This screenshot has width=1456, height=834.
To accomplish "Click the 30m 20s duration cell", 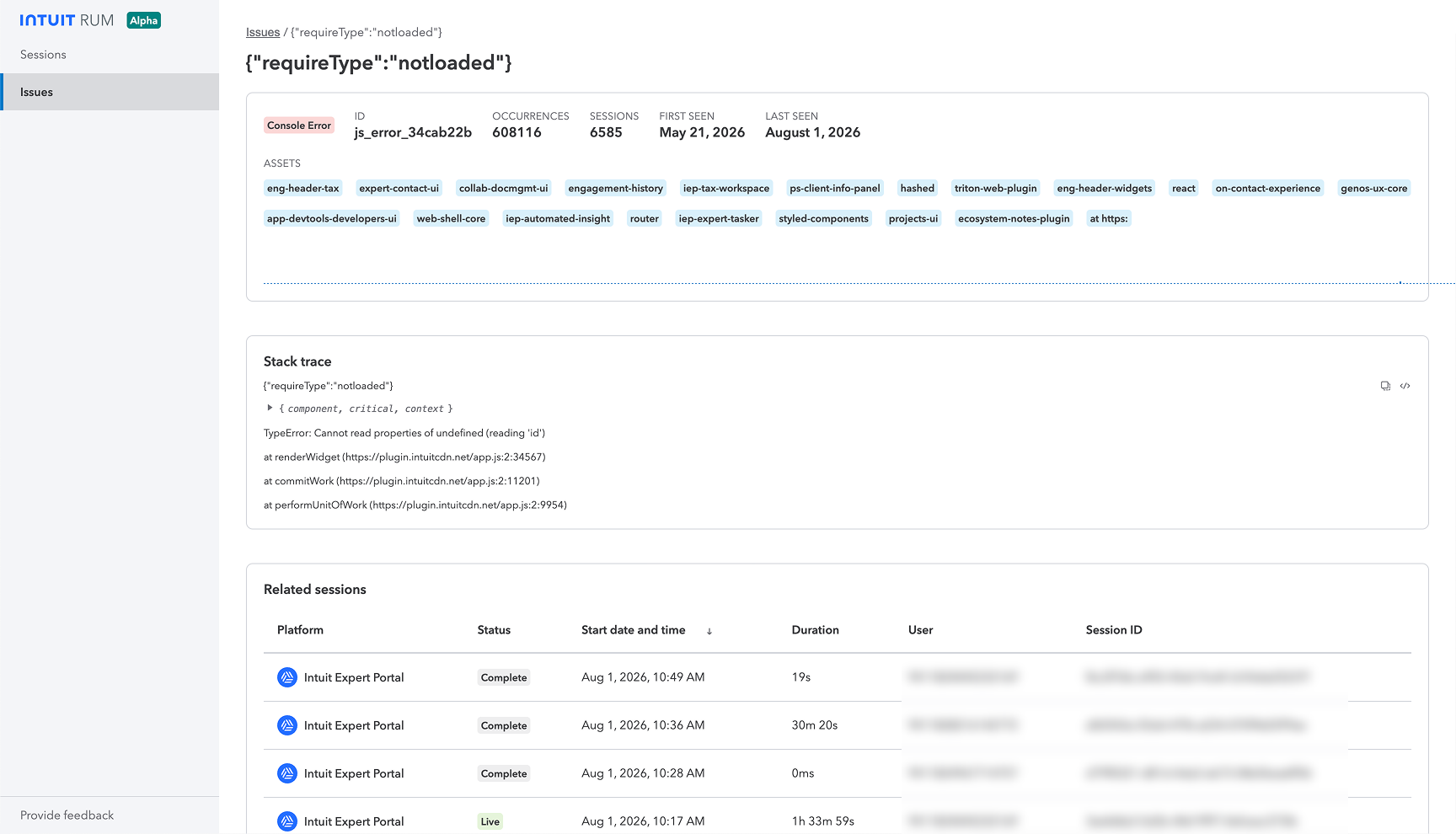I will (x=815, y=725).
